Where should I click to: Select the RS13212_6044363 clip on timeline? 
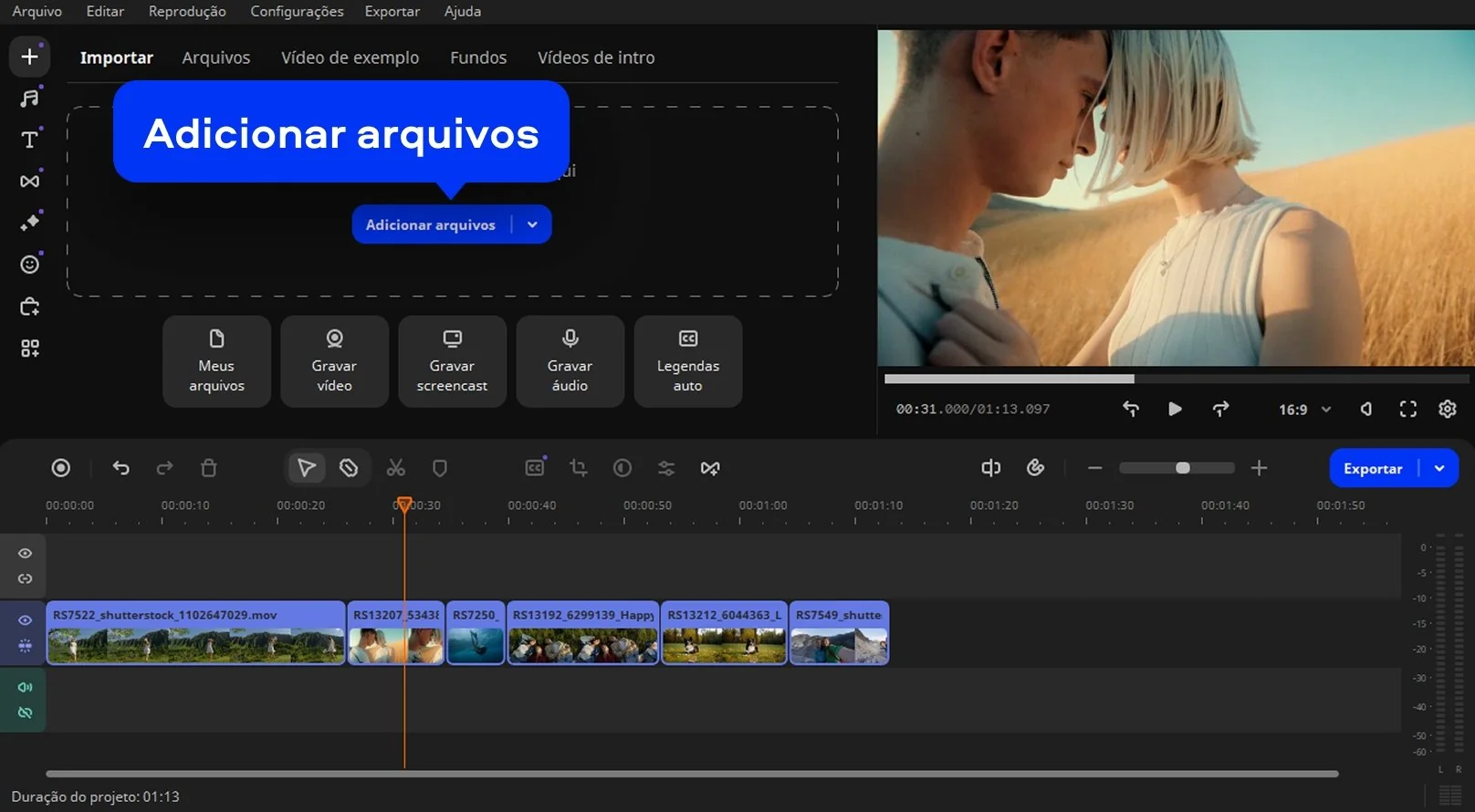click(x=724, y=633)
